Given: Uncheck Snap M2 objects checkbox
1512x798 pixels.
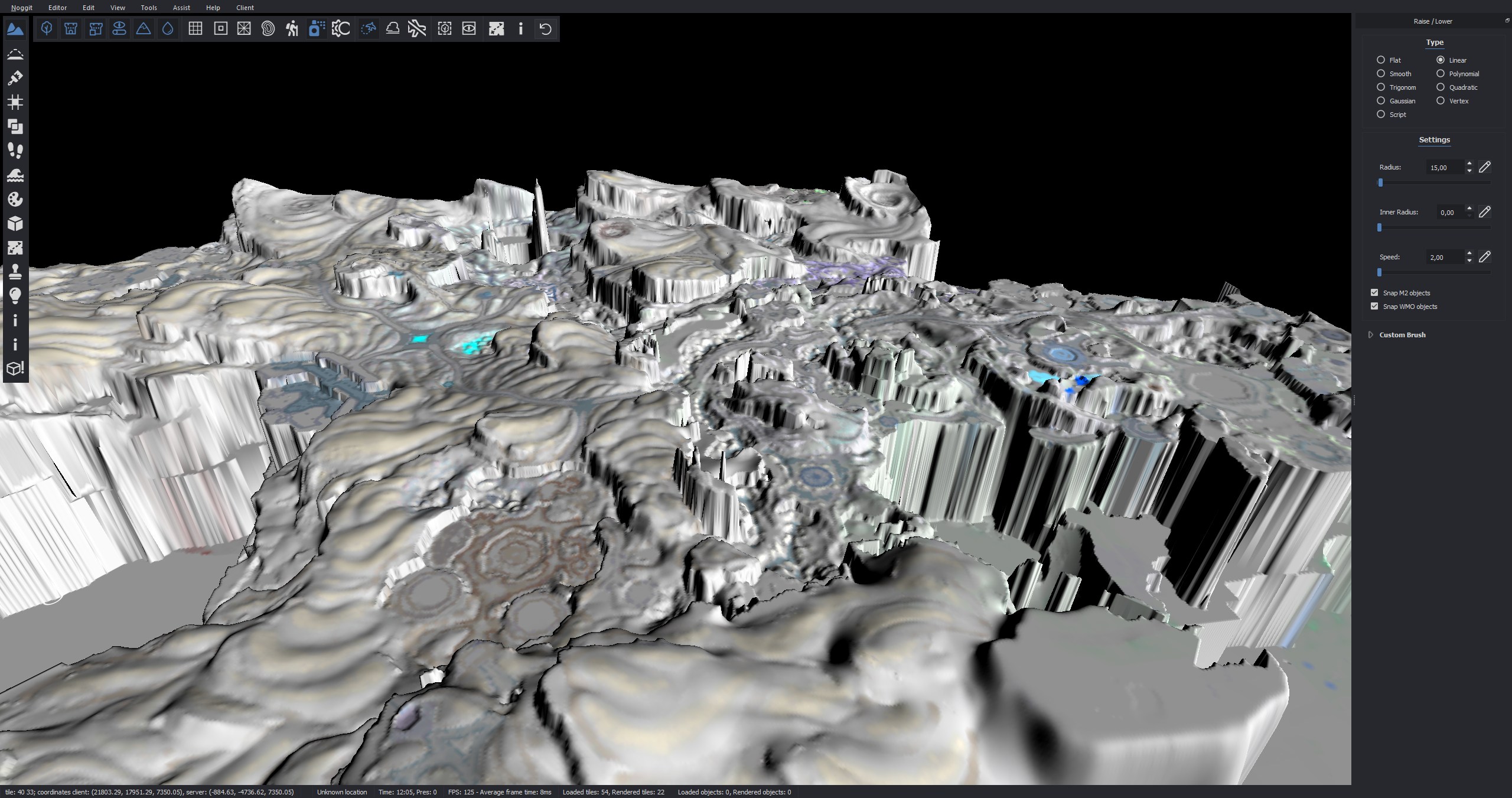Looking at the screenshot, I should click(x=1374, y=293).
